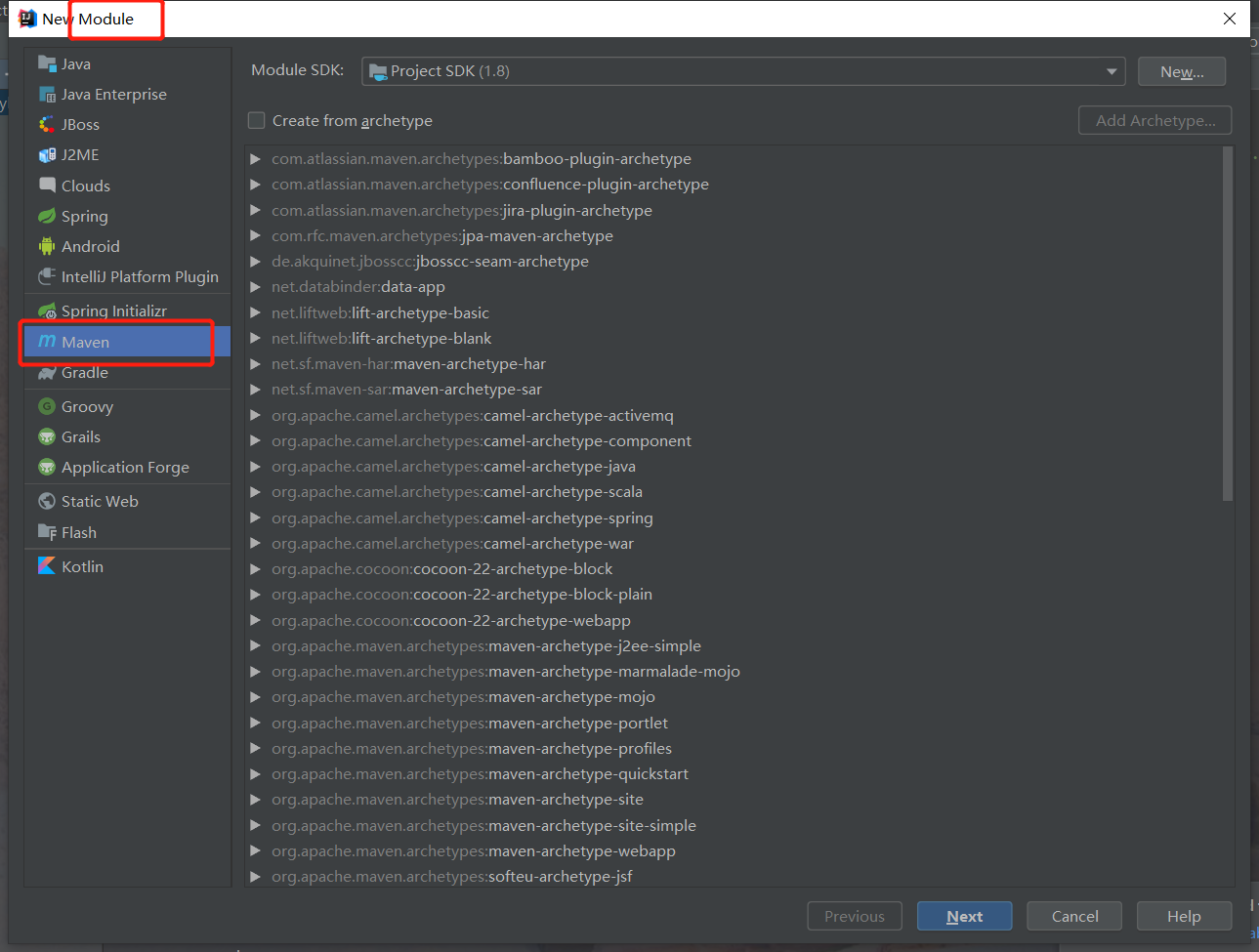Click the Java Enterprise icon
Image resolution: width=1259 pixels, height=952 pixels.
click(x=47, y=94)
